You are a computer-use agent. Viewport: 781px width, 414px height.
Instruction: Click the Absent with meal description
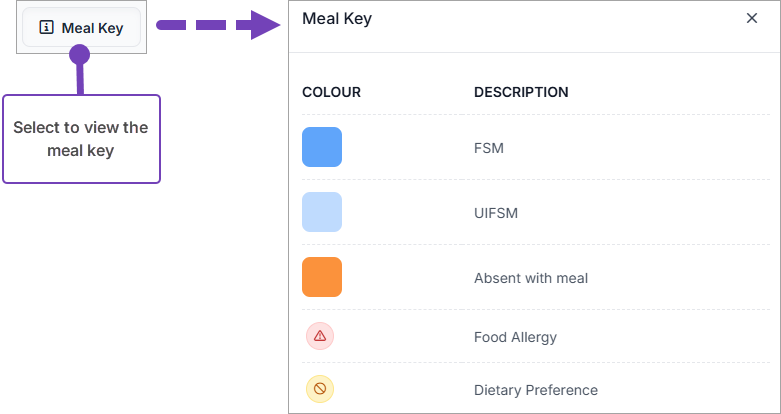(531, 278)
